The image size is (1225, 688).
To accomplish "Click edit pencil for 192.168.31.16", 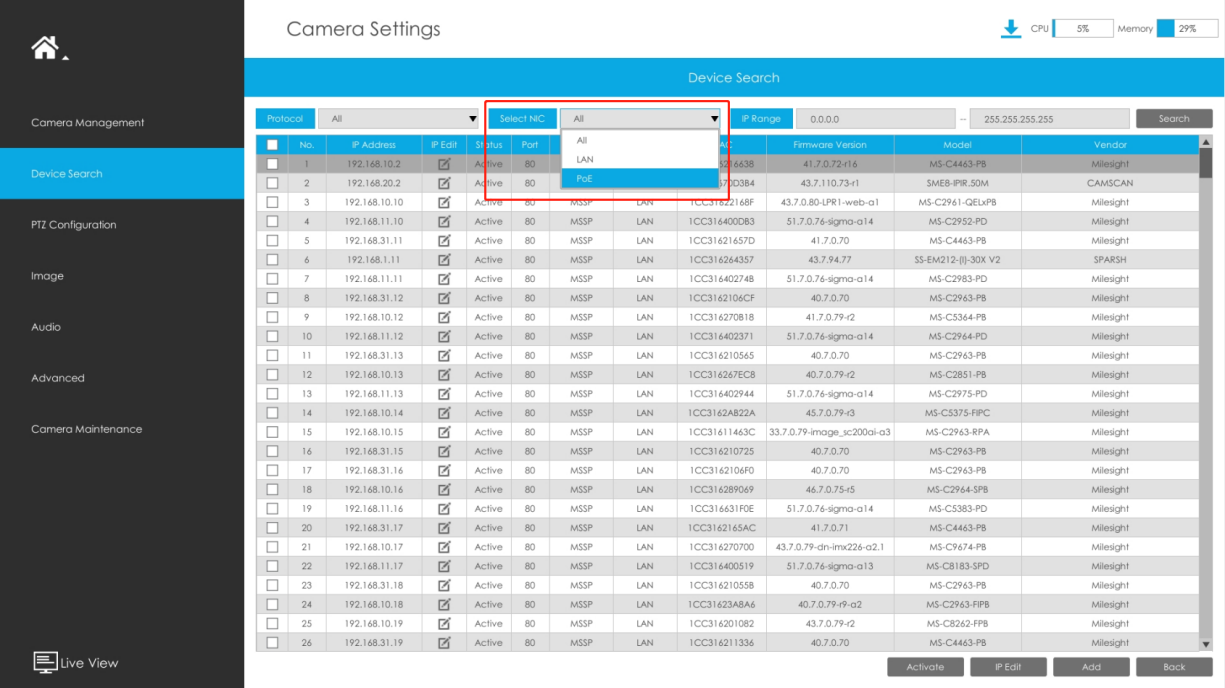I will (x=444, y=470).
